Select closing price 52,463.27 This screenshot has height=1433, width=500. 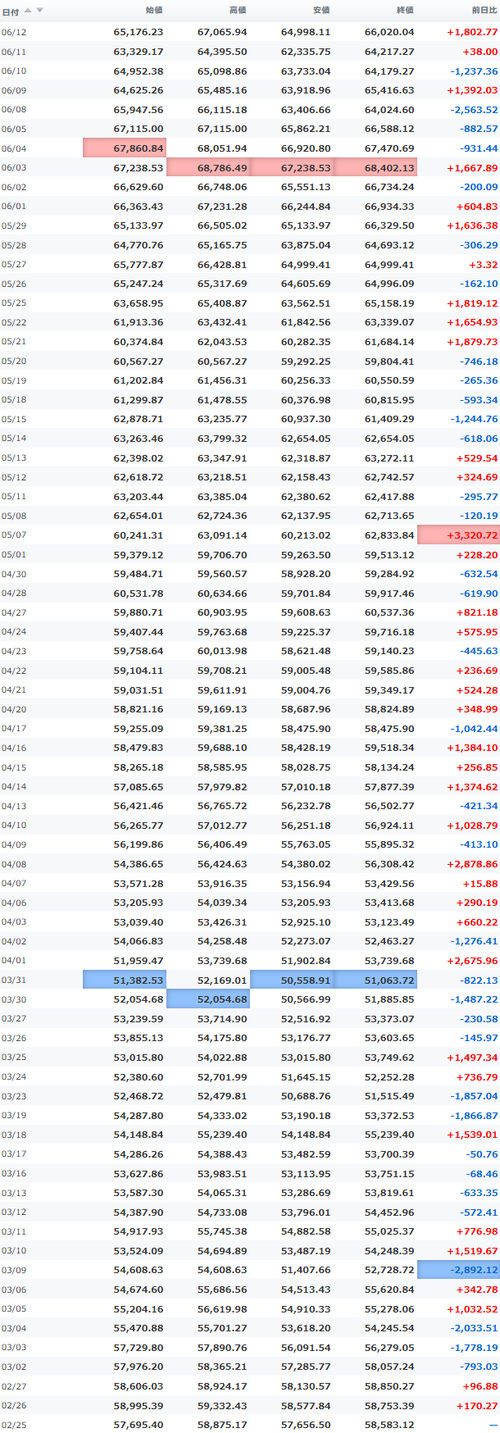click(x=389, y=943)
